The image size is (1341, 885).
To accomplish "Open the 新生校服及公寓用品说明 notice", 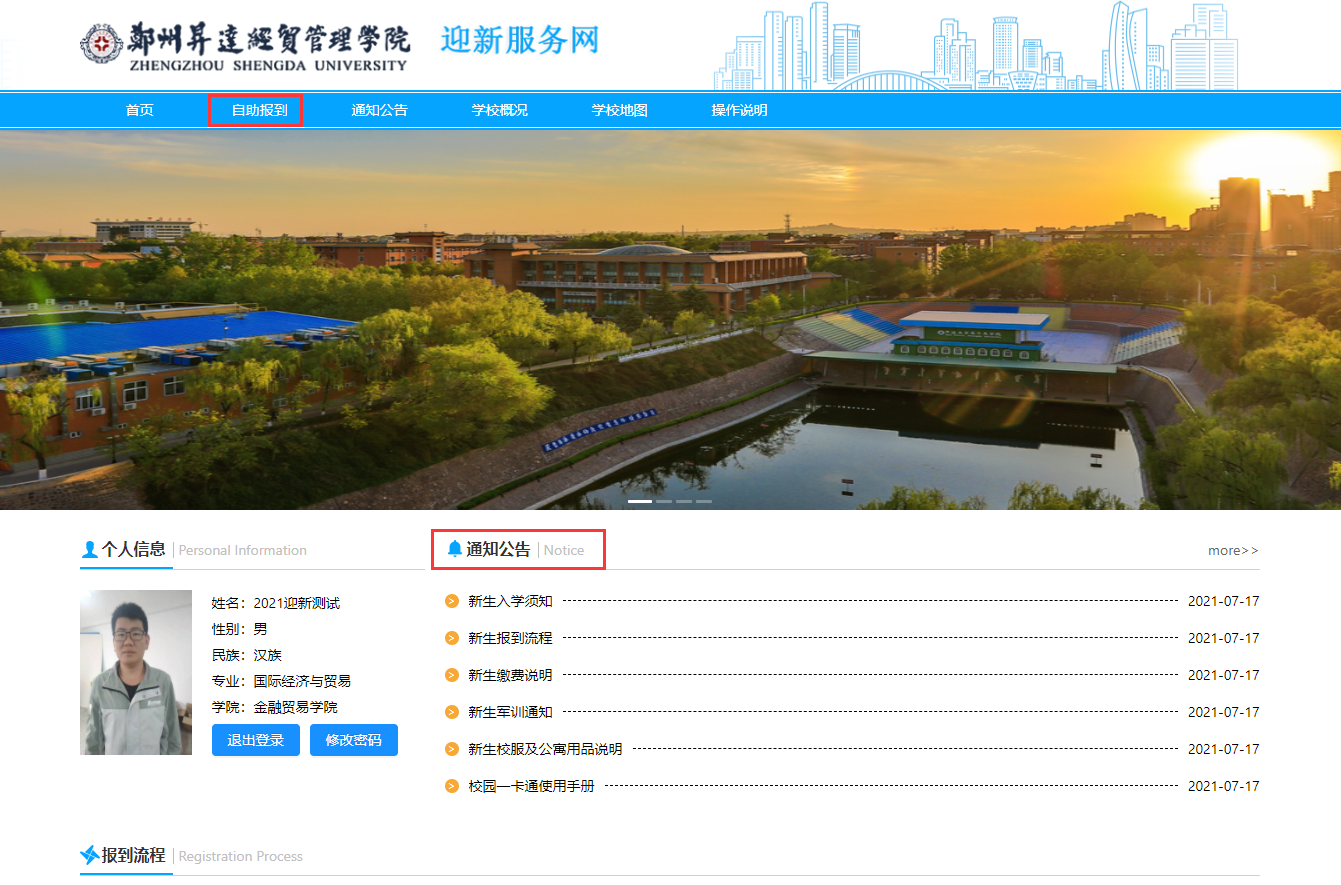I will (545, 749).
